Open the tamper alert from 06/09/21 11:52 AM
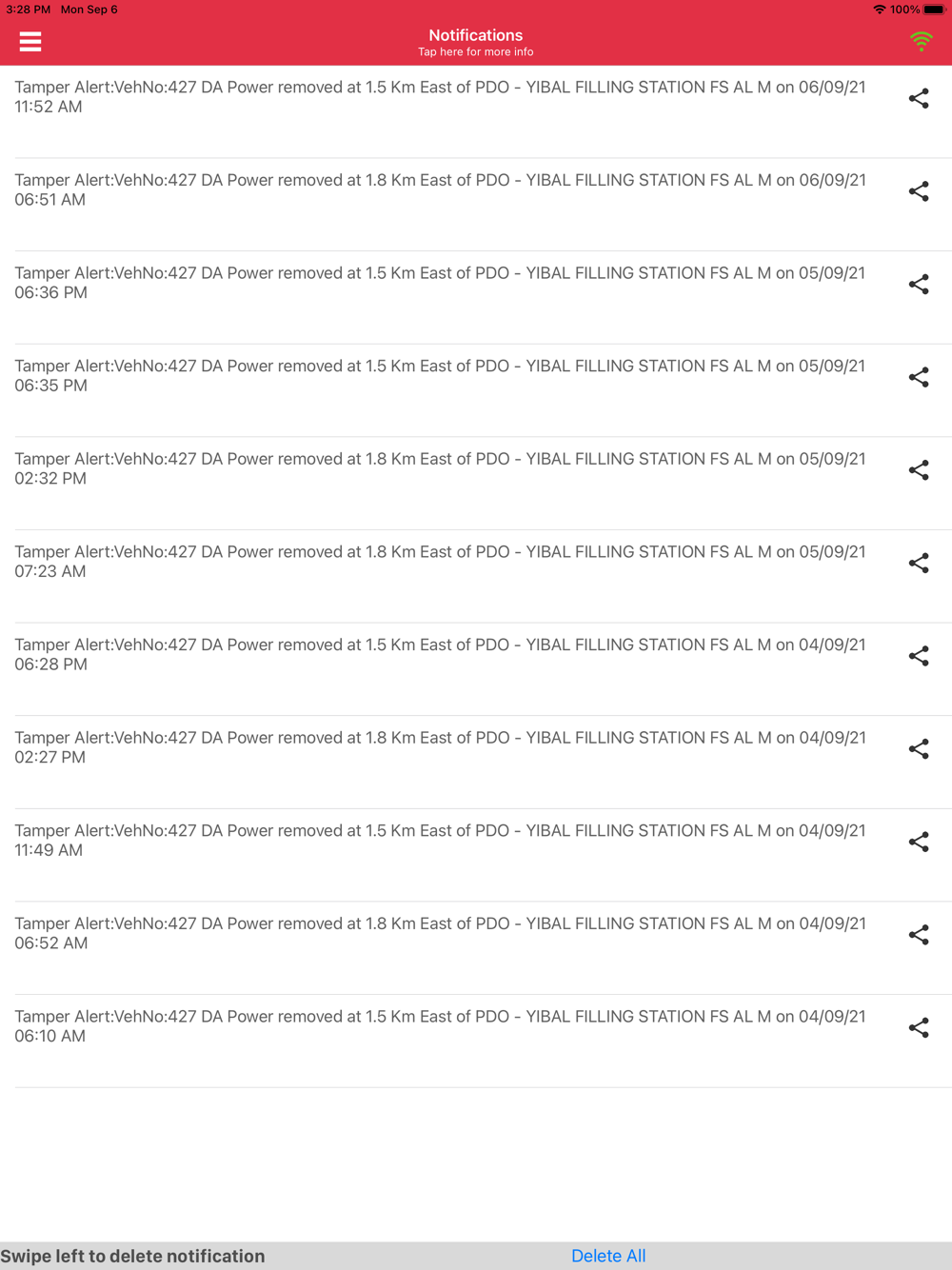 (440, 97)
